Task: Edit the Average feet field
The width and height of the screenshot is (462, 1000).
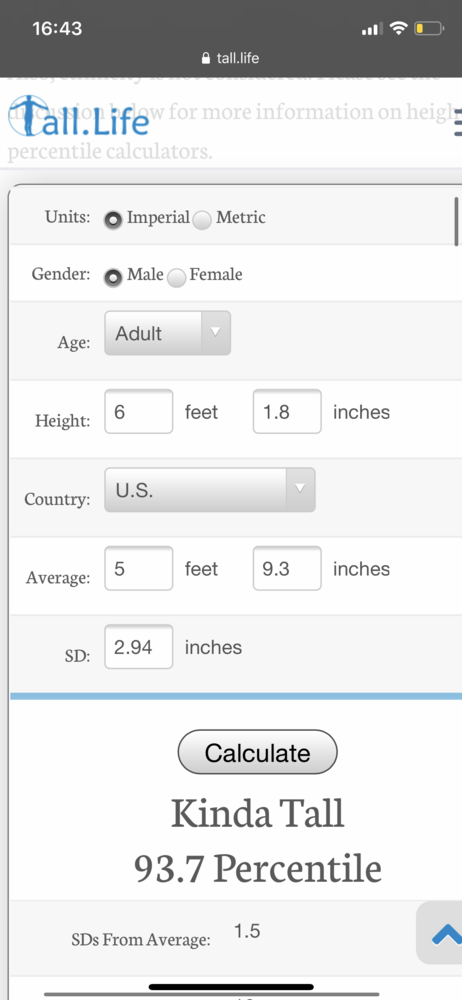Action: pos(138,568)
